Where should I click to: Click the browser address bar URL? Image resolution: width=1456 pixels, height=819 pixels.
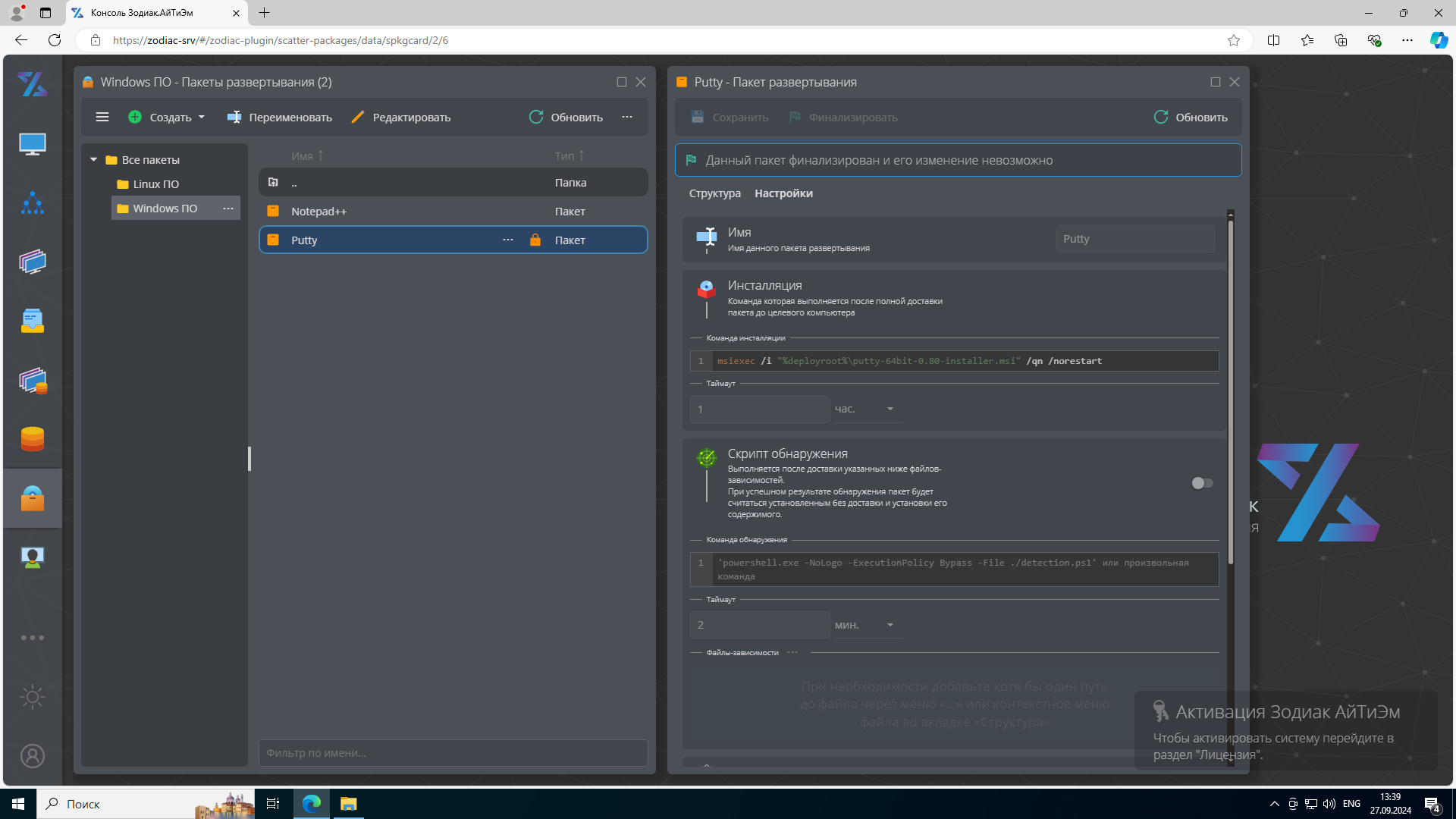point(281,40)
